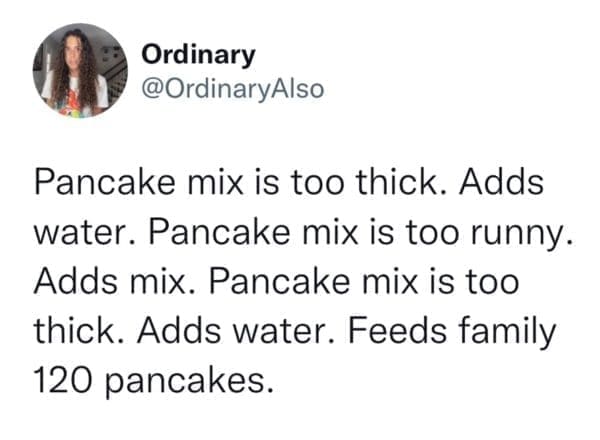Click the profile avatar picture
Viewport: 600px width, 440px height.
75,72
